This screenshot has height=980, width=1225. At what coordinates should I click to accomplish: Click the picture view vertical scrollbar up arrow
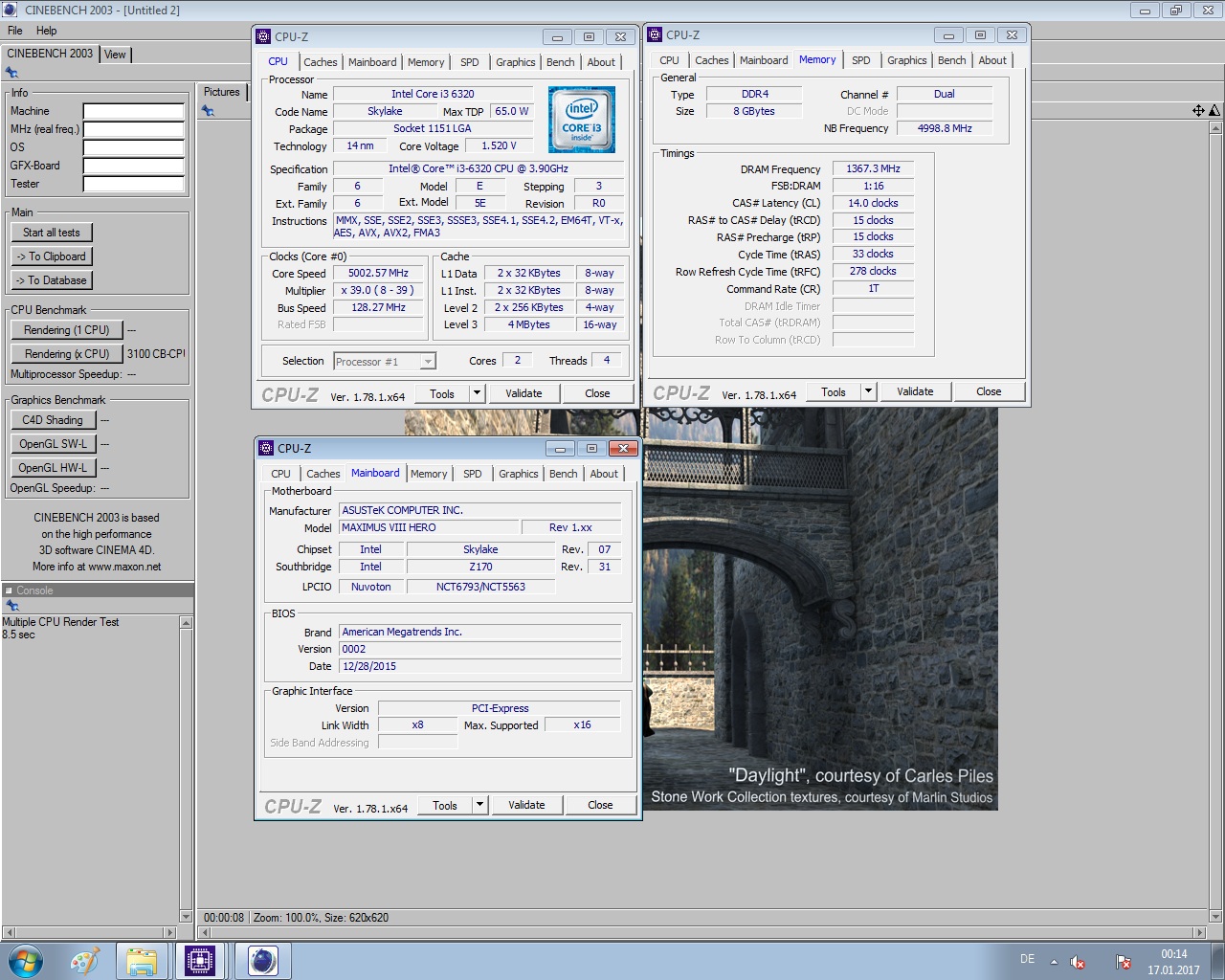click(1215, 126)
